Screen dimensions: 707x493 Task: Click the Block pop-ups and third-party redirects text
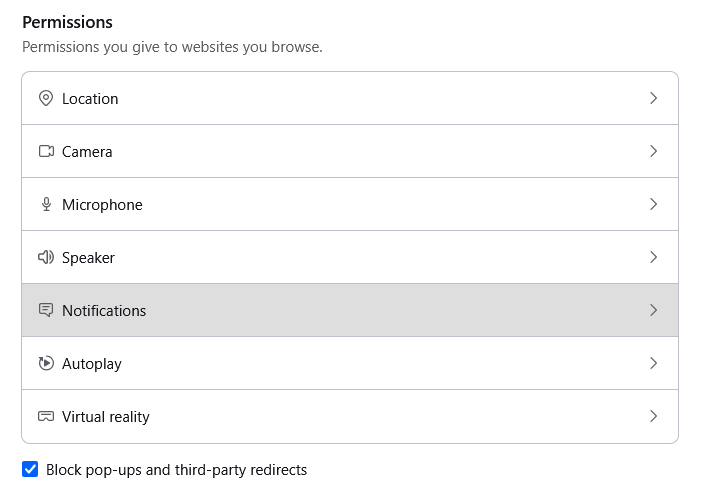[176, 470]
